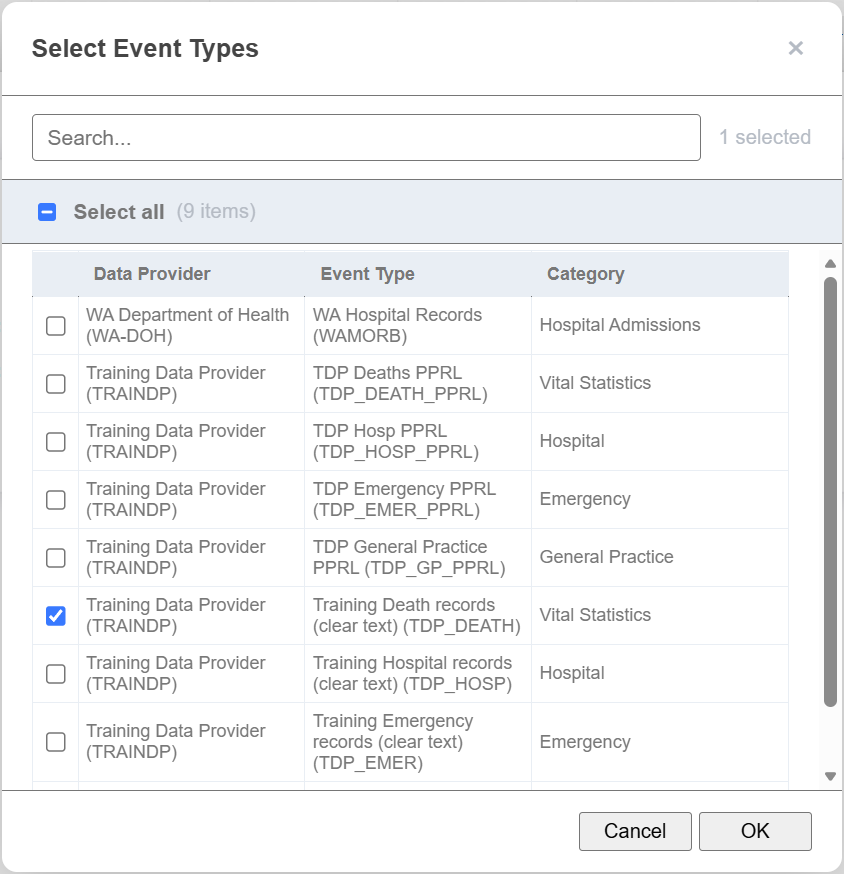Click the TDP Deaths PPRL (TDP_DEATH_PPRL) cell
The width and height of the screenshot is (844, 874).
(x=418, y=383)
